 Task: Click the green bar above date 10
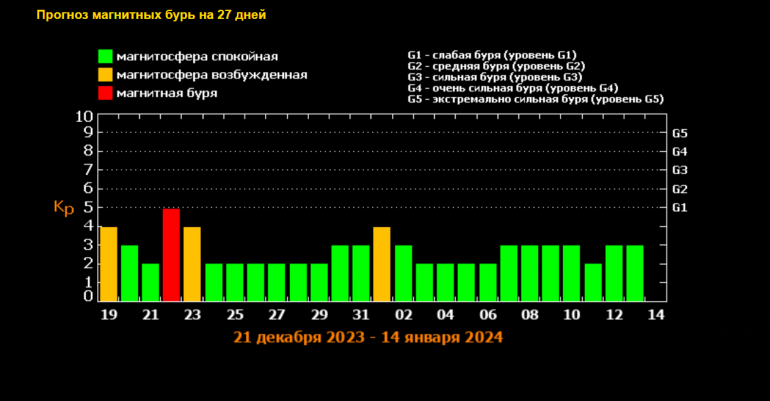coord(572,273)
